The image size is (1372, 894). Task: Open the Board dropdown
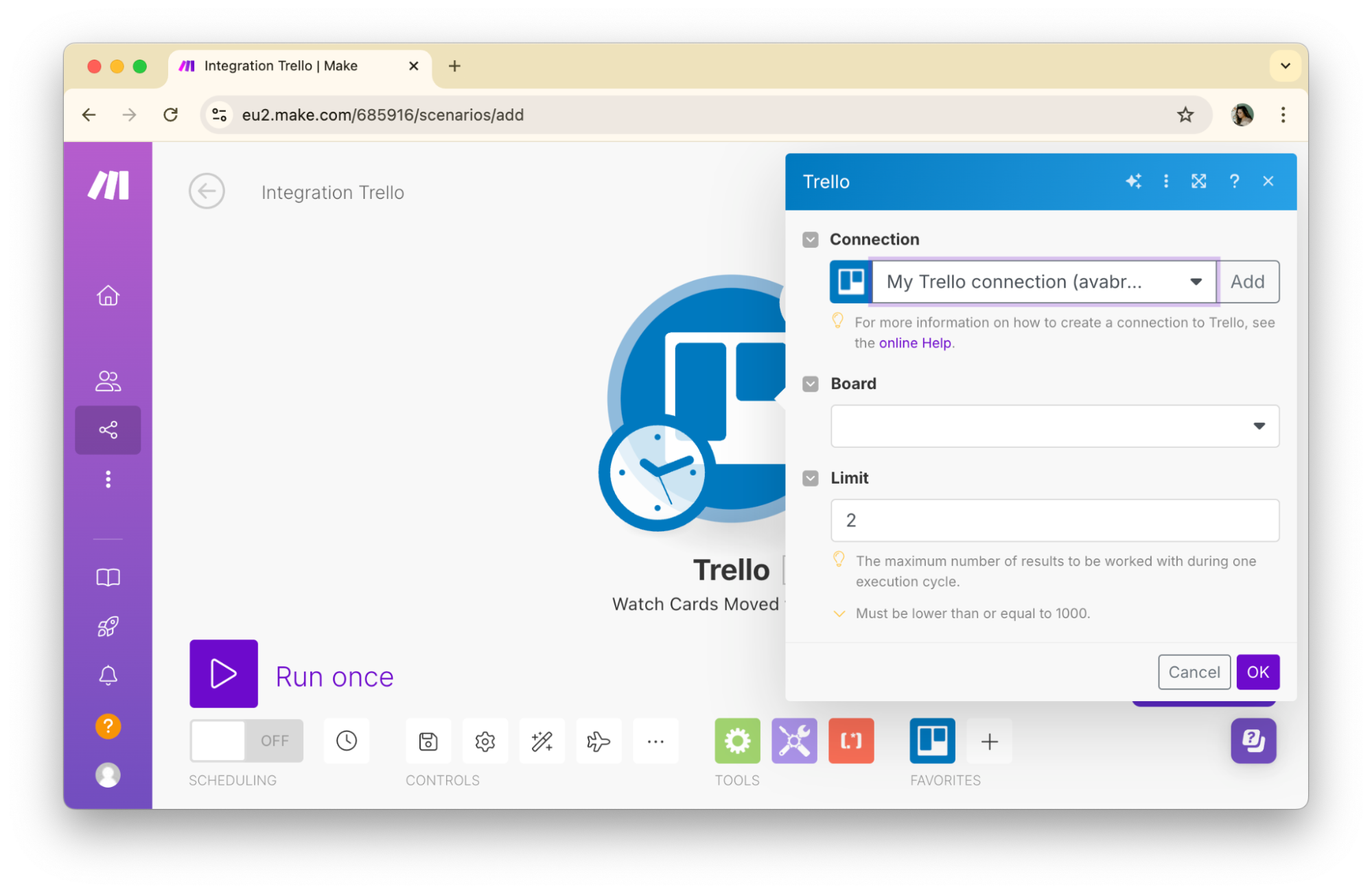[x=1055, y=426]
